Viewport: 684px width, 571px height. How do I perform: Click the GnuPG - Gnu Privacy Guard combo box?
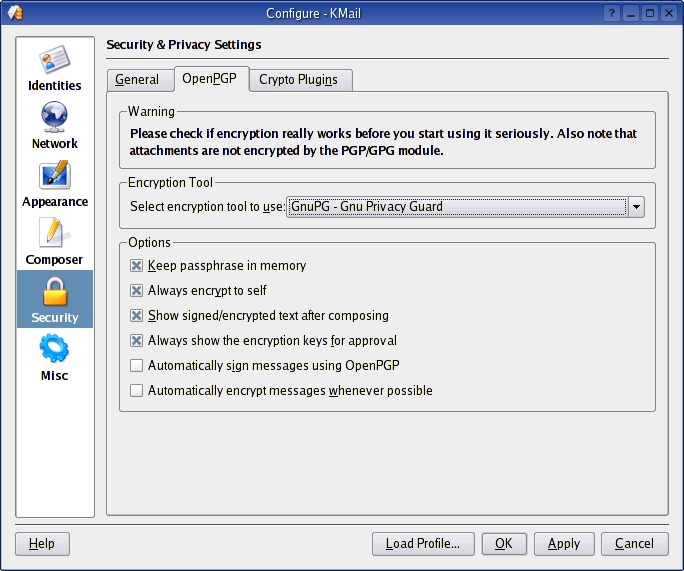[456, 207]
